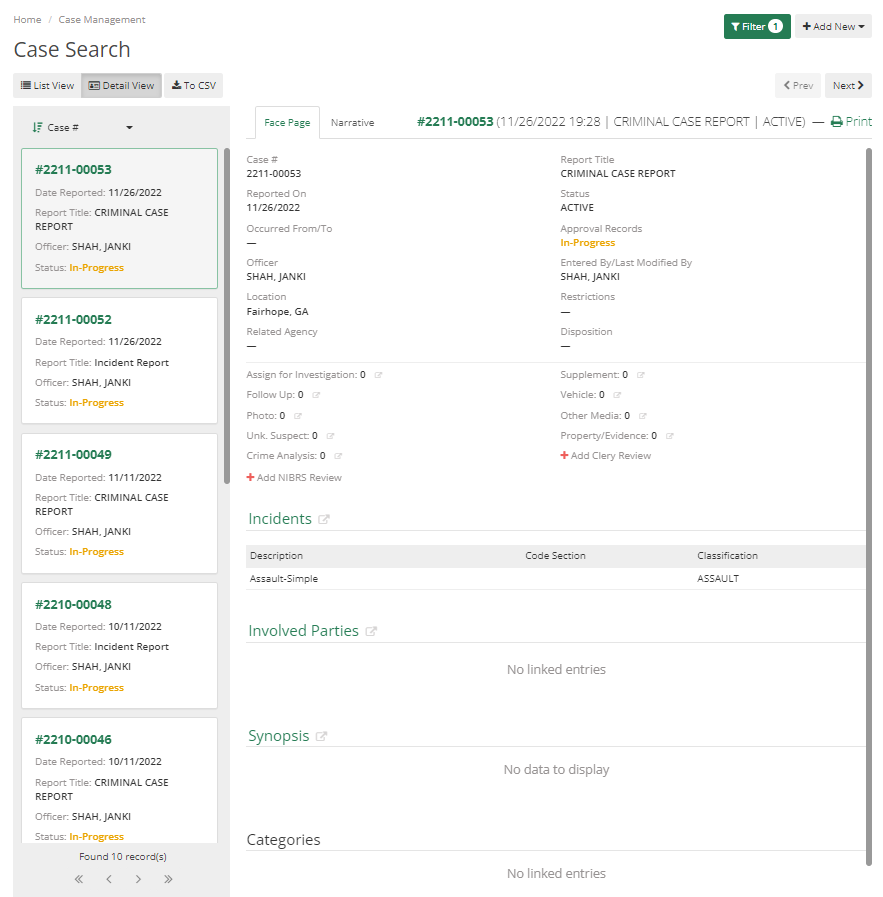
Task: Switch to the Narrative tab
Action: coord(352,122)
